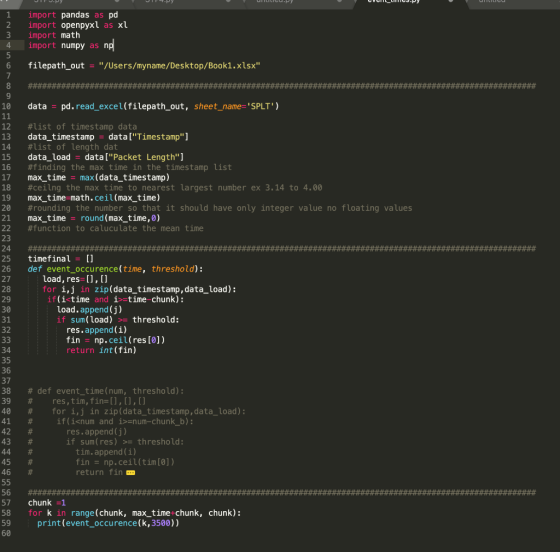Click "sum(load) >= threshold:" on line 31
The height and width of the screenshot is (552, 560).
(125, 320)
